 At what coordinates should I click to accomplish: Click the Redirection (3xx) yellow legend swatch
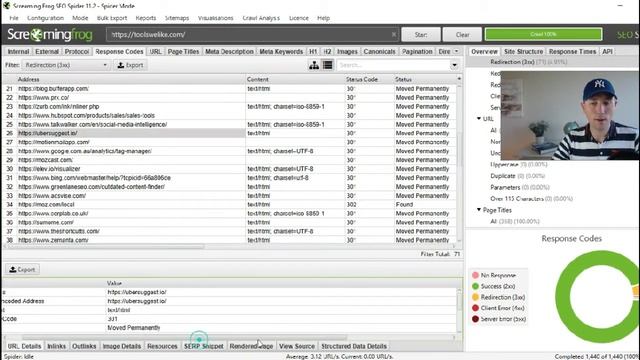click(475, 297)
